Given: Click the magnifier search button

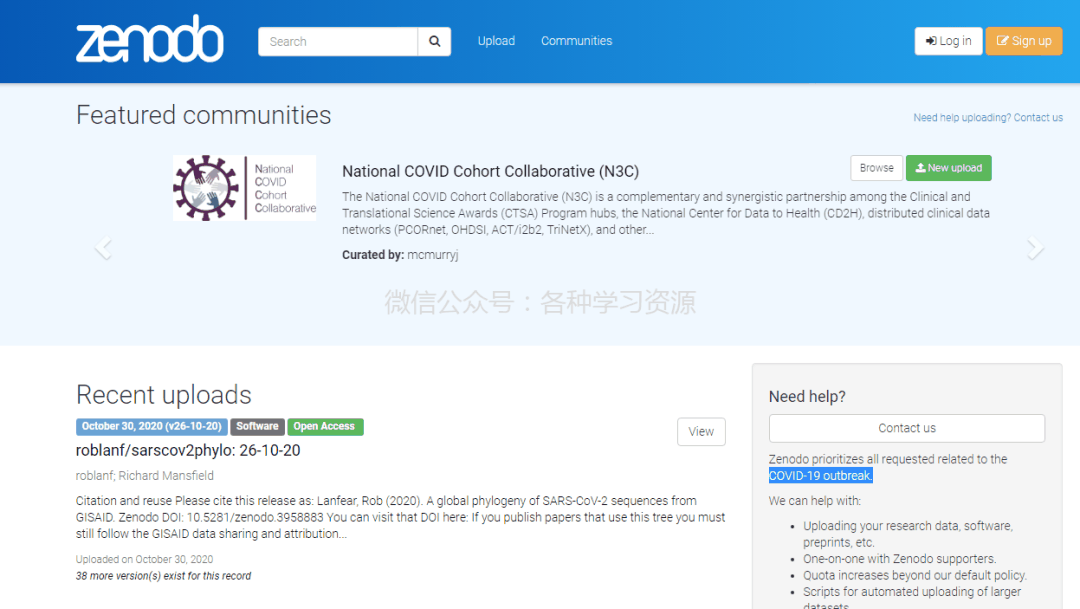Looking at the screenshot, I should [x=434, y=41].
